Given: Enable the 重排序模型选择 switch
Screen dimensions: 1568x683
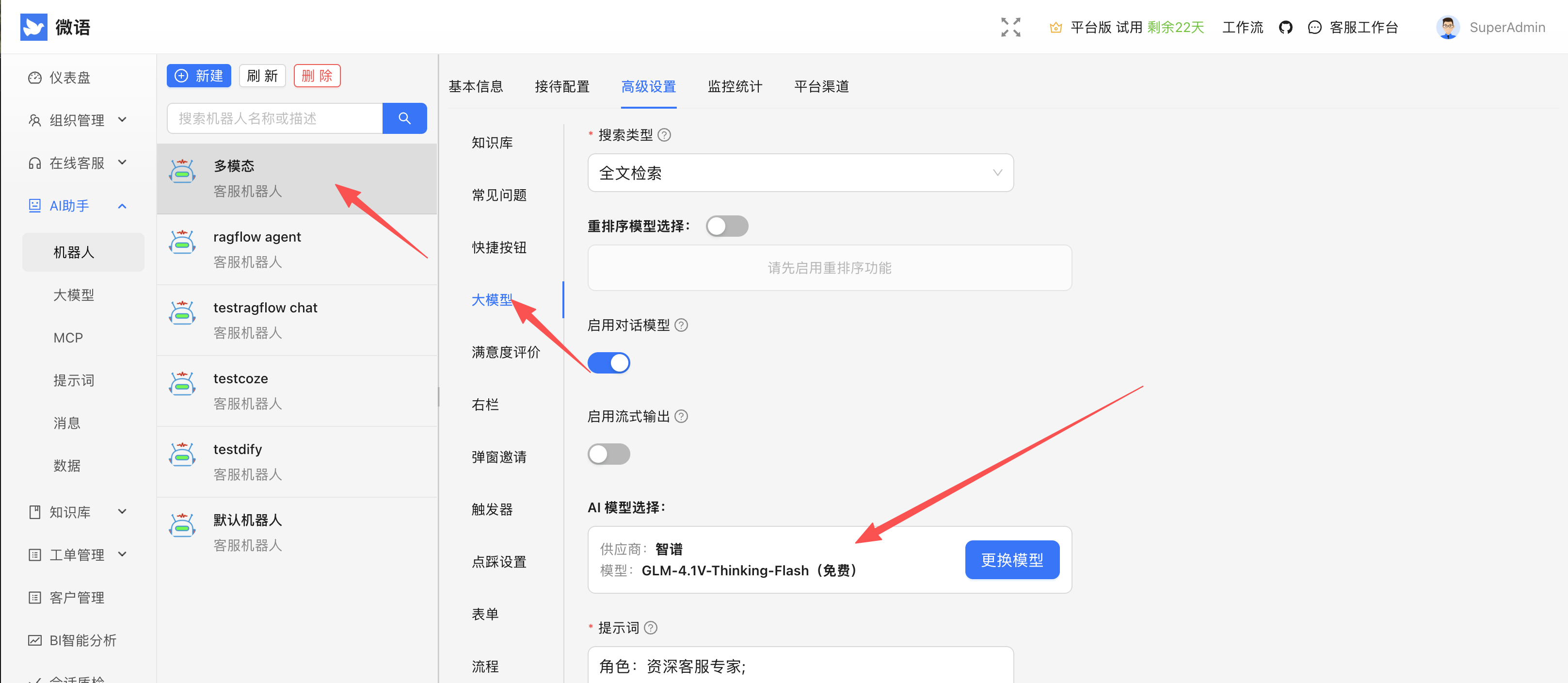Looking at the screenshot, I should 727,227.
